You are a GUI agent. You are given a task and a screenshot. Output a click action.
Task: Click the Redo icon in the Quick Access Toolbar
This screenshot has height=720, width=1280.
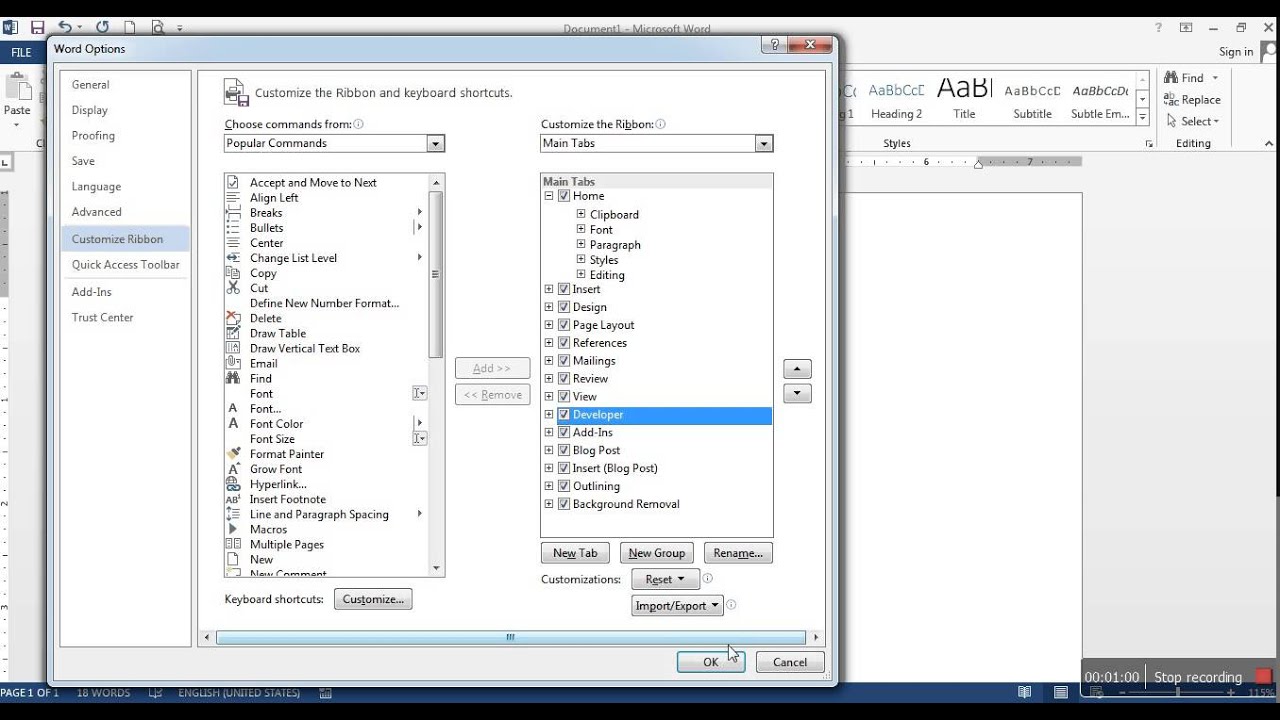(x=102, y=28)
